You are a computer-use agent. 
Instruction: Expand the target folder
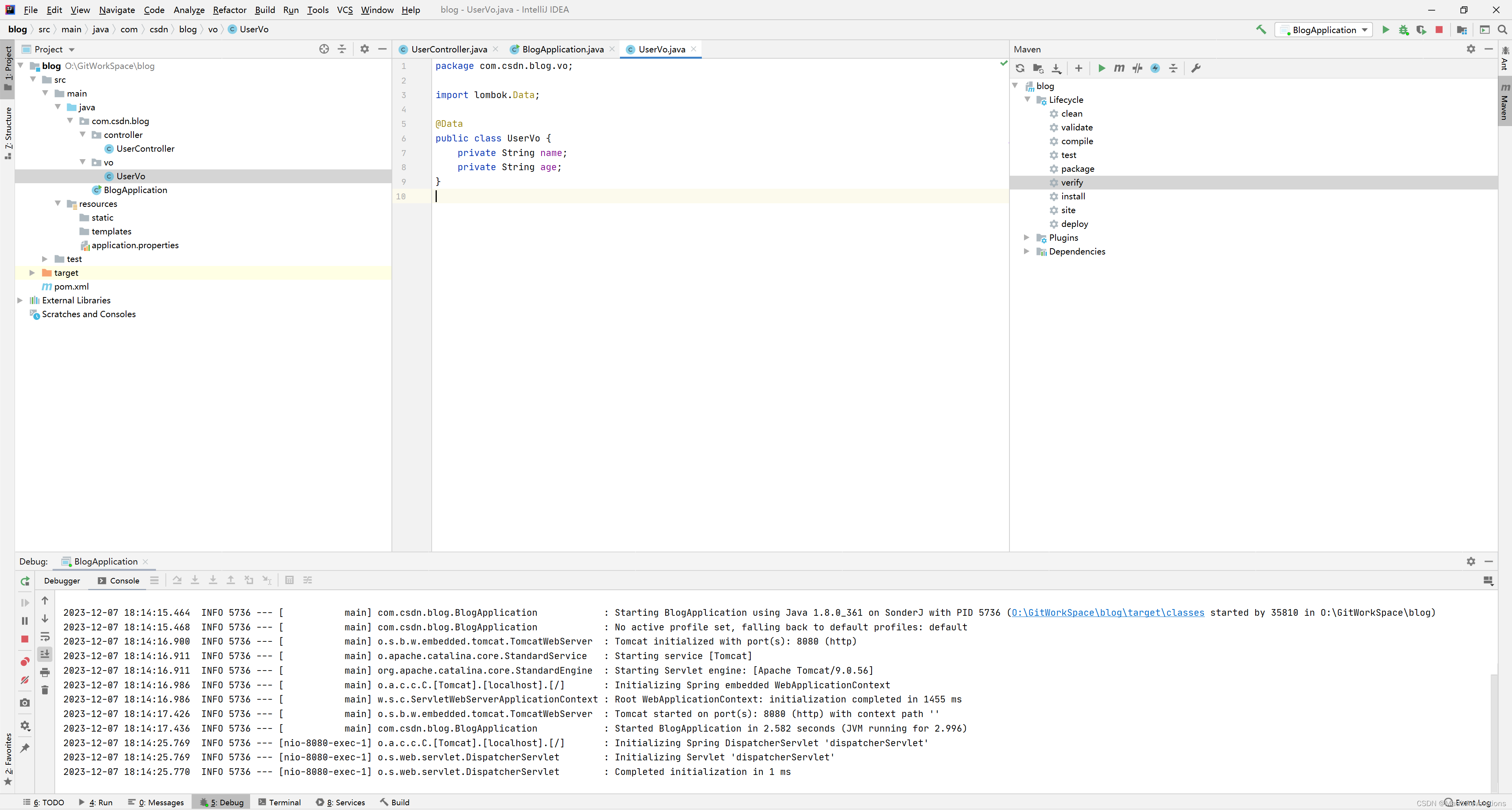pos(32,272)
